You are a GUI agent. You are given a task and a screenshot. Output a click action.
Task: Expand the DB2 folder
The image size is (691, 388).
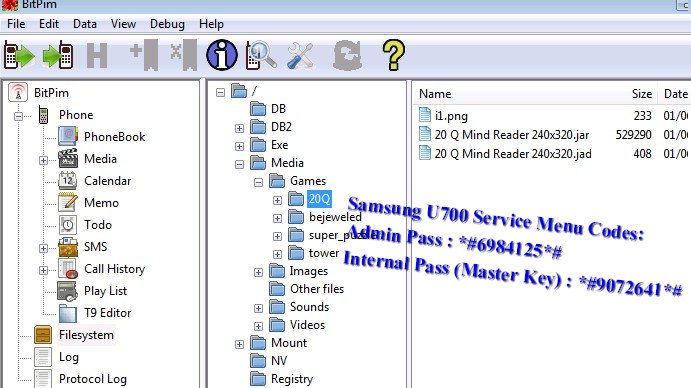click(239, 128)
